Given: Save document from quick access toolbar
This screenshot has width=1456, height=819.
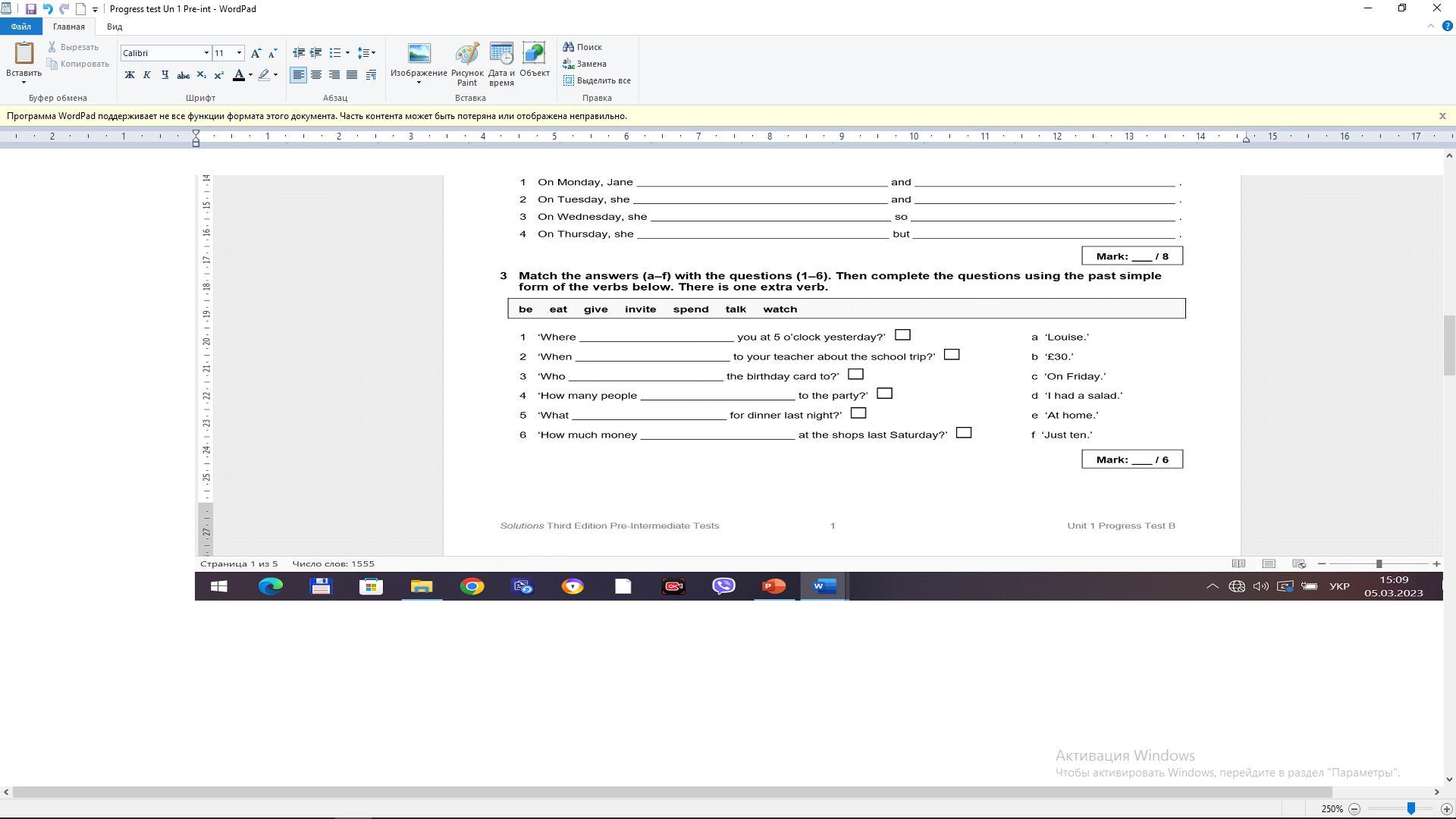Looking at the screenshot, I should [31, 9].
